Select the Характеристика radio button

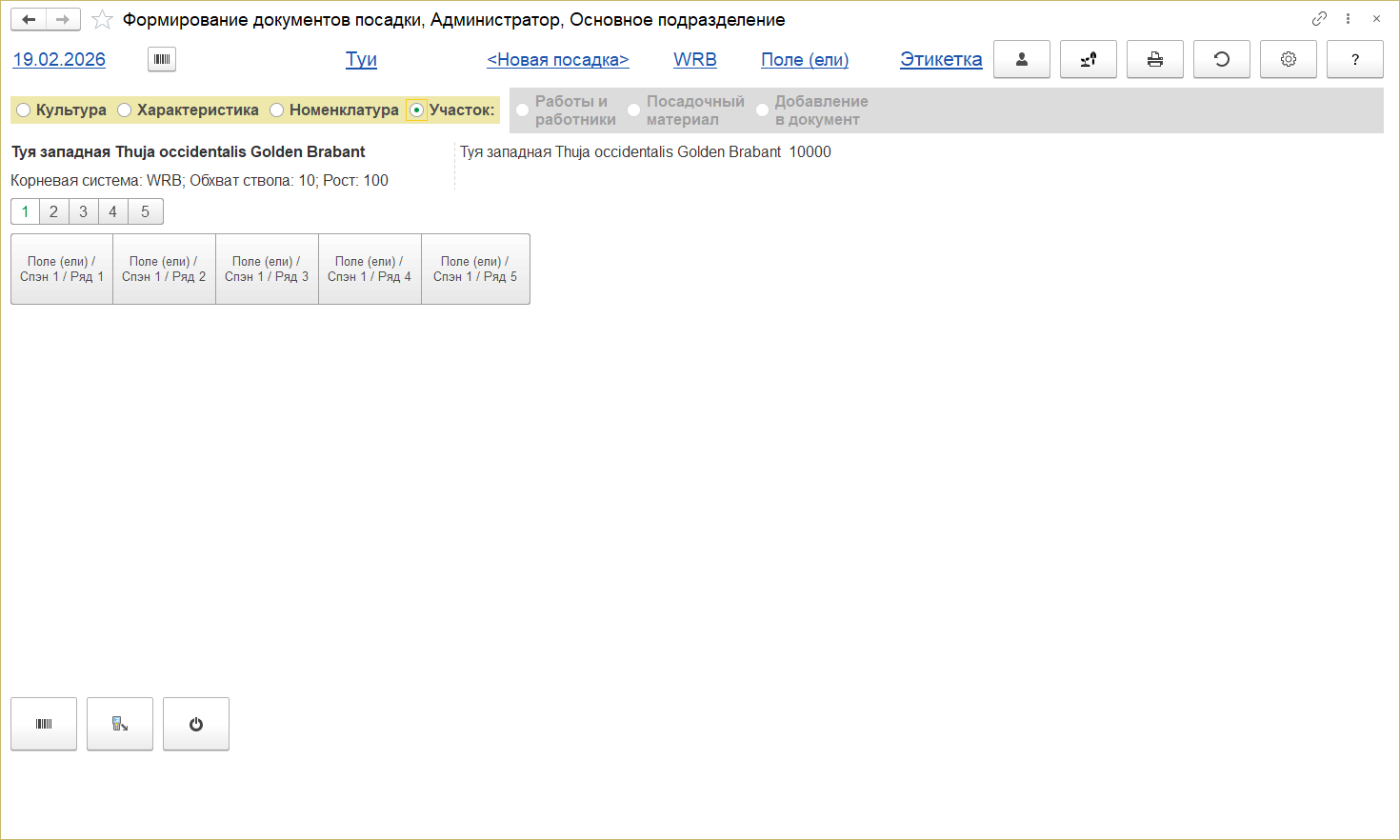(x=125, y=110)
